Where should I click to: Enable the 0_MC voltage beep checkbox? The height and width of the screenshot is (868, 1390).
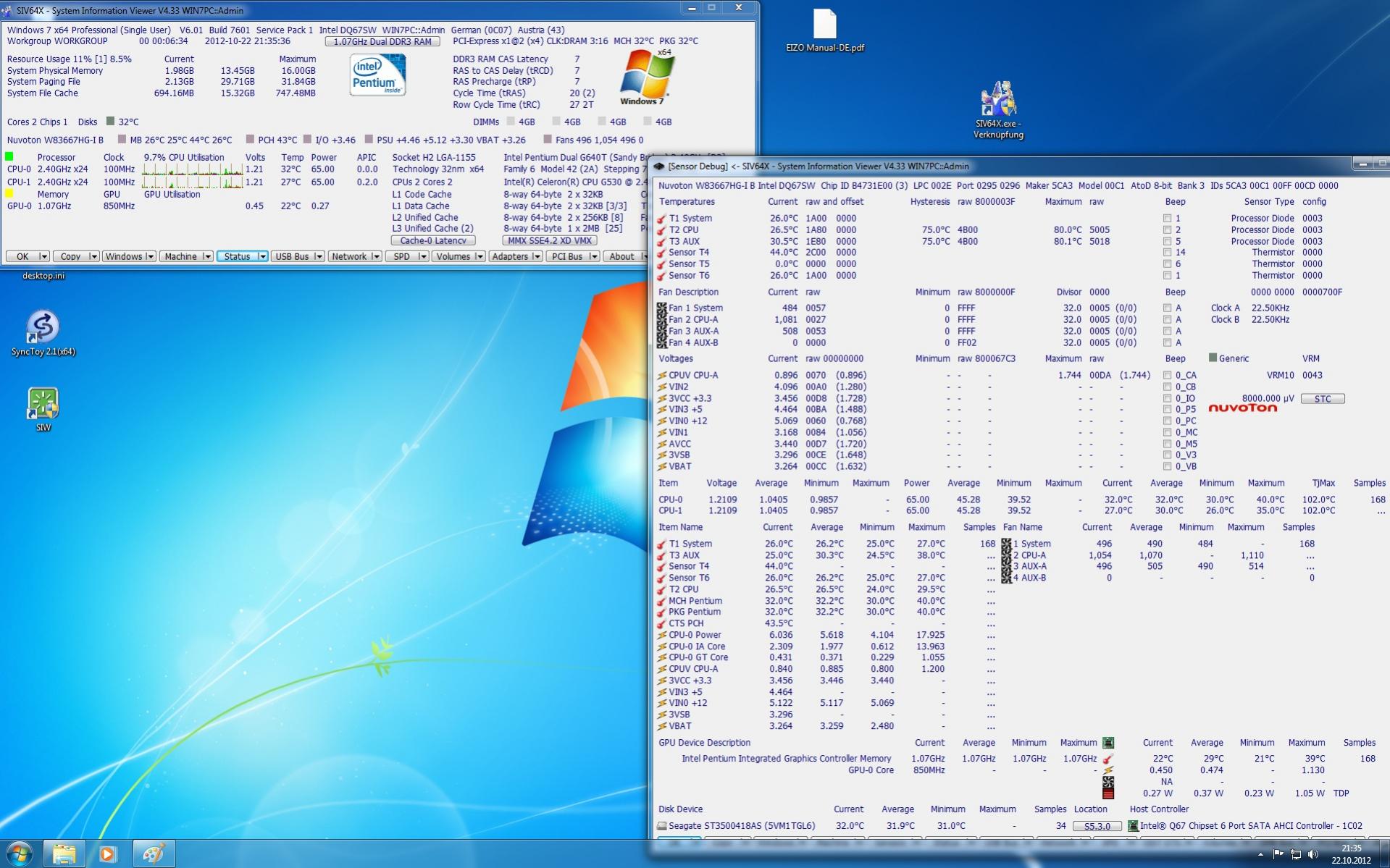(x=1167, y=433)
